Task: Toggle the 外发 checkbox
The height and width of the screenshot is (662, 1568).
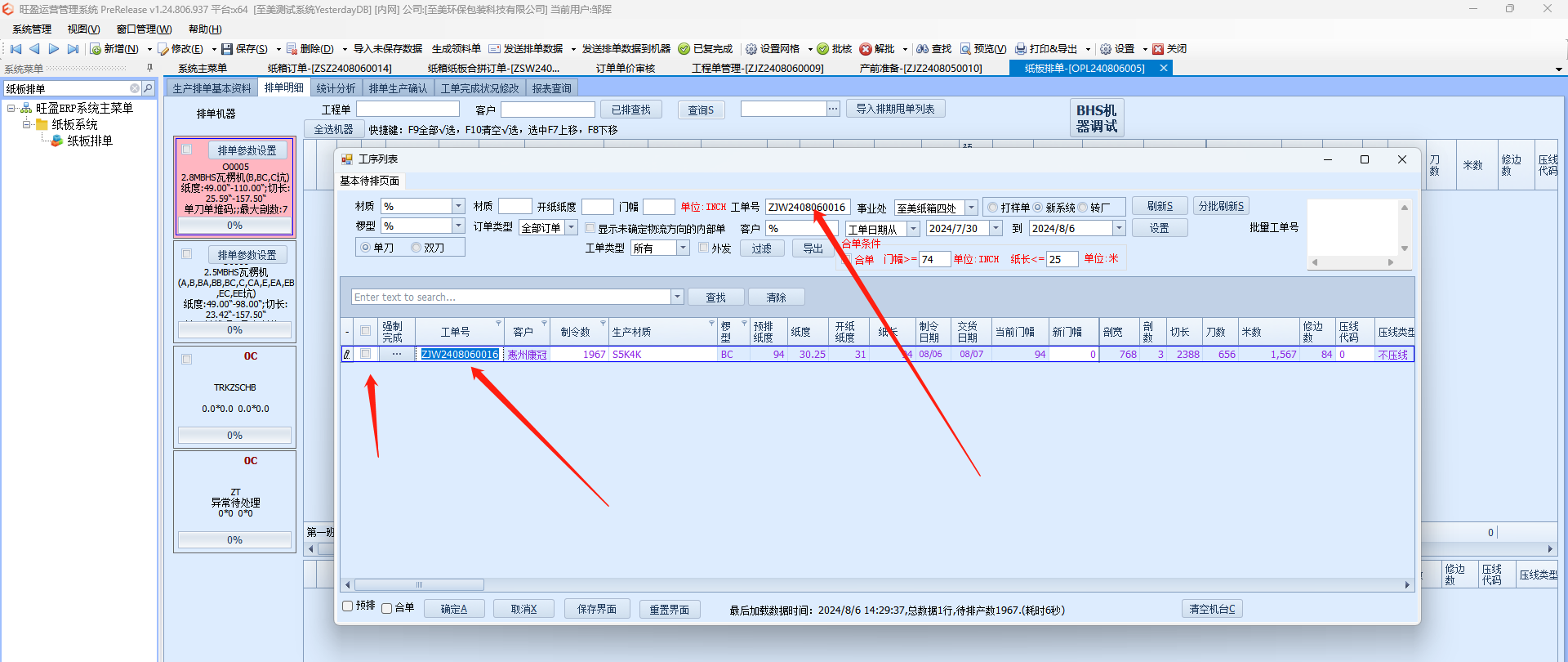Action: click(x=704, y=248)
